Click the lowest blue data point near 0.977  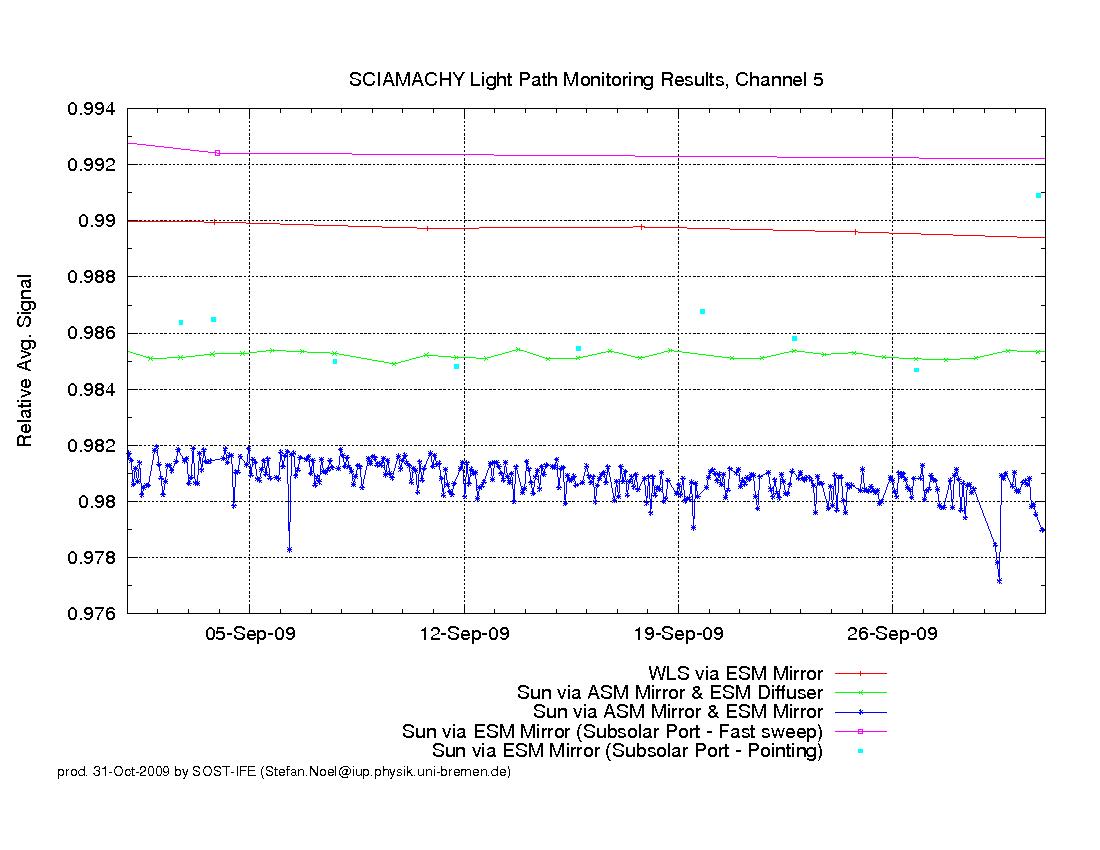[x=999, y=581]
